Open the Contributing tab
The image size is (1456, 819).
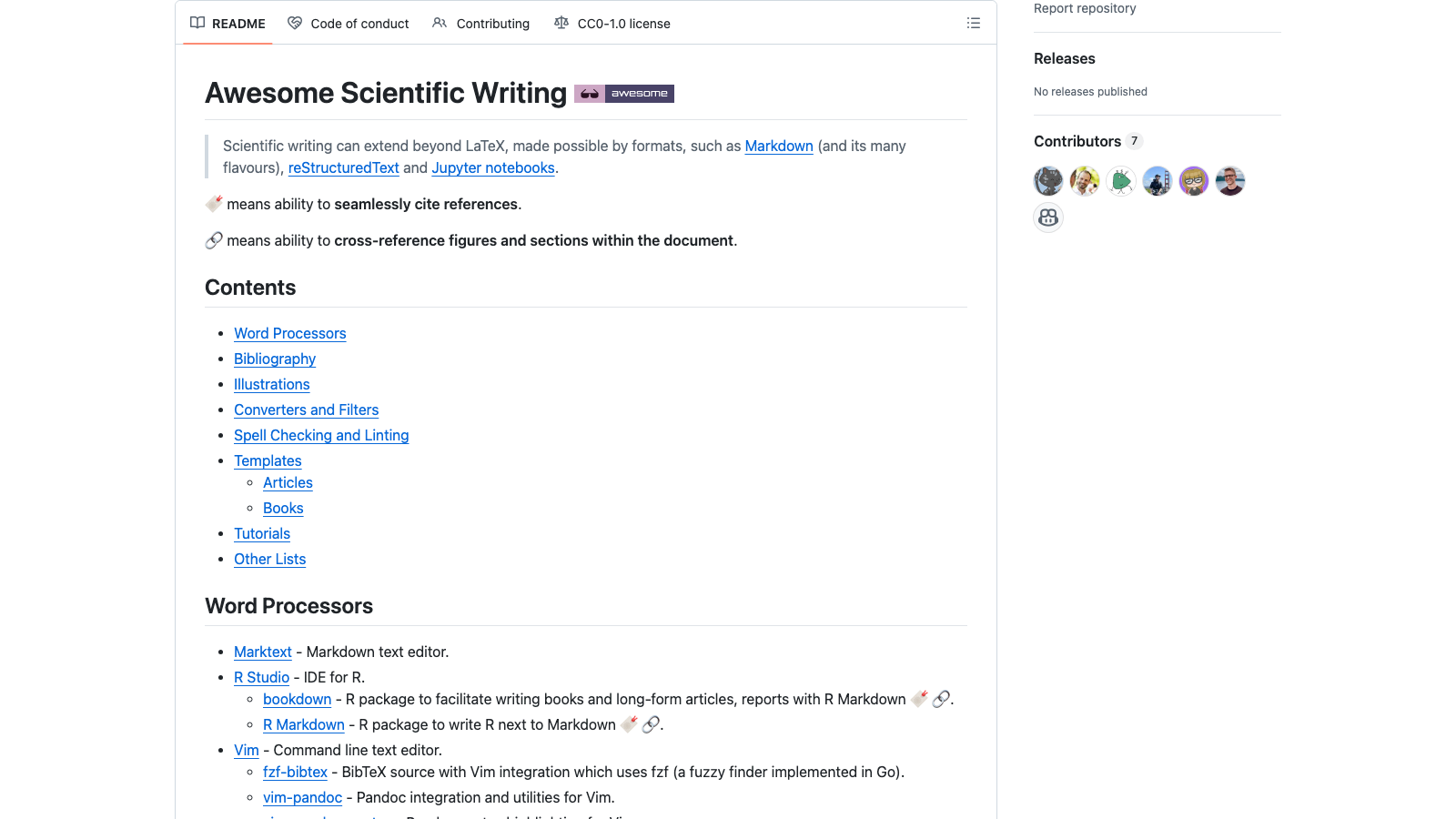click(x=492, y=23)
